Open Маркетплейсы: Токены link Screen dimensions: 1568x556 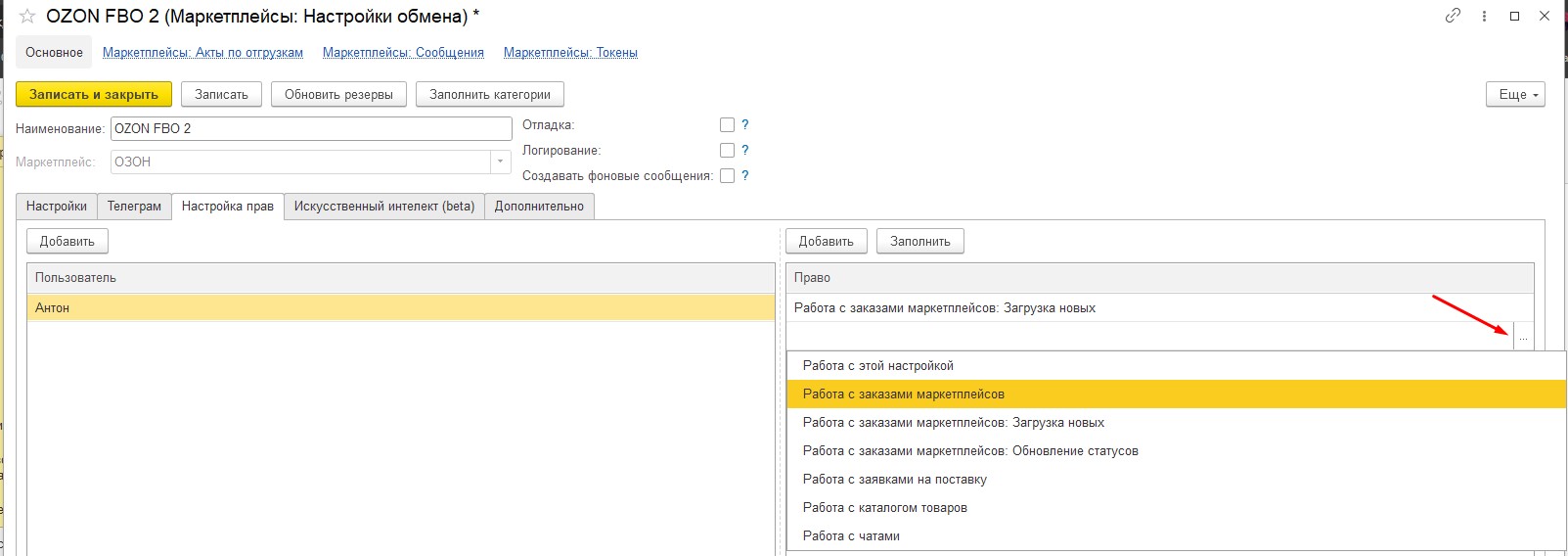pos(570,53)
